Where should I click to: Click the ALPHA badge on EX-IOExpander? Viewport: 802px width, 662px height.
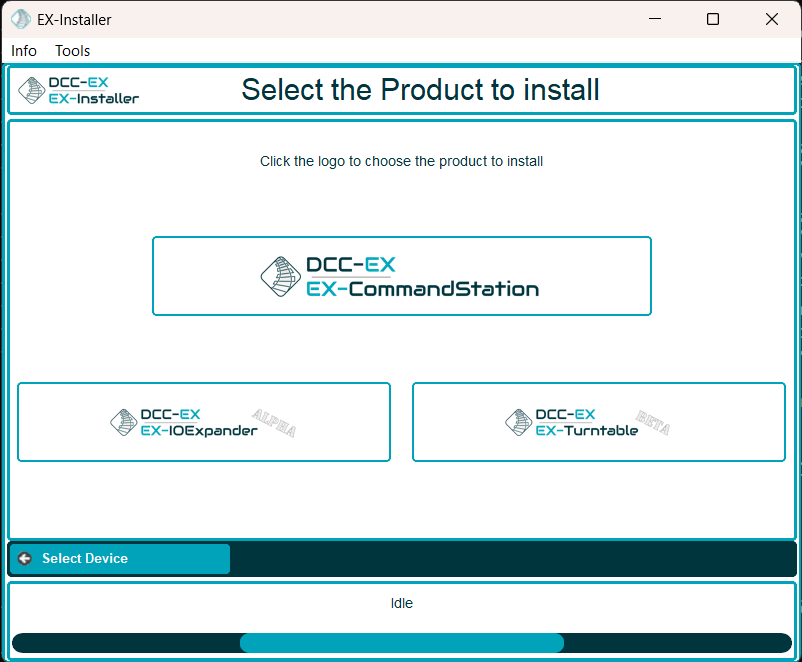coord(274,423)
